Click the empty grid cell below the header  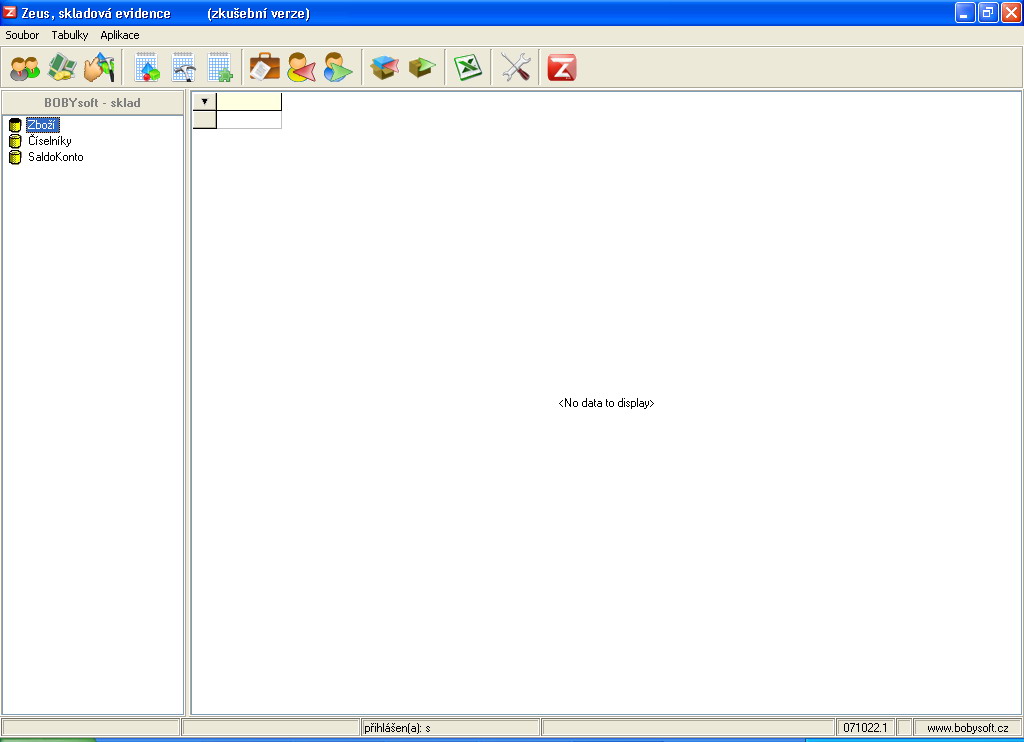[x=249, y=120]
